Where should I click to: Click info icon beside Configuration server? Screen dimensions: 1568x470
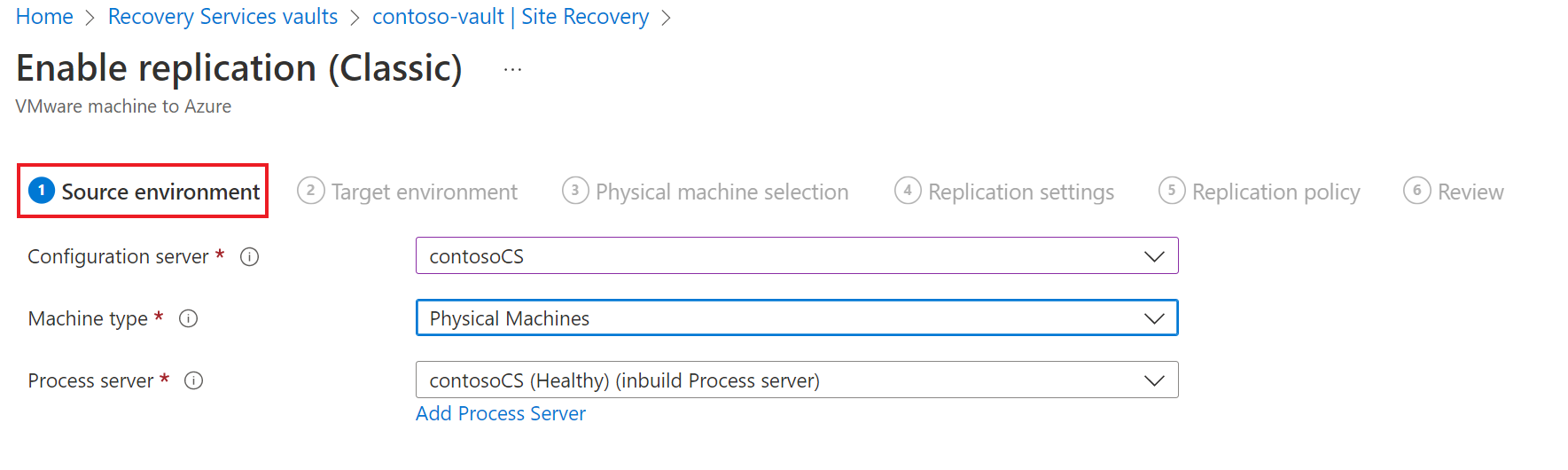(250, 257)
